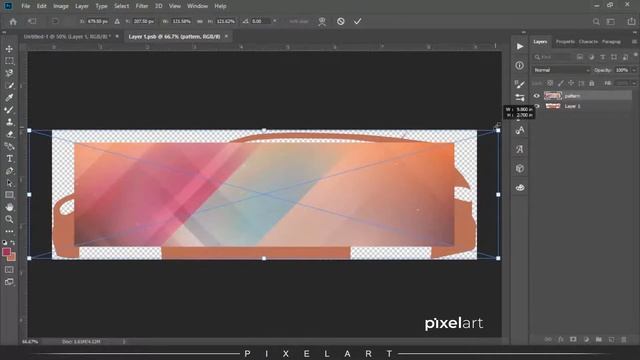Open the 3D panel cube icon

coord(520,168)
